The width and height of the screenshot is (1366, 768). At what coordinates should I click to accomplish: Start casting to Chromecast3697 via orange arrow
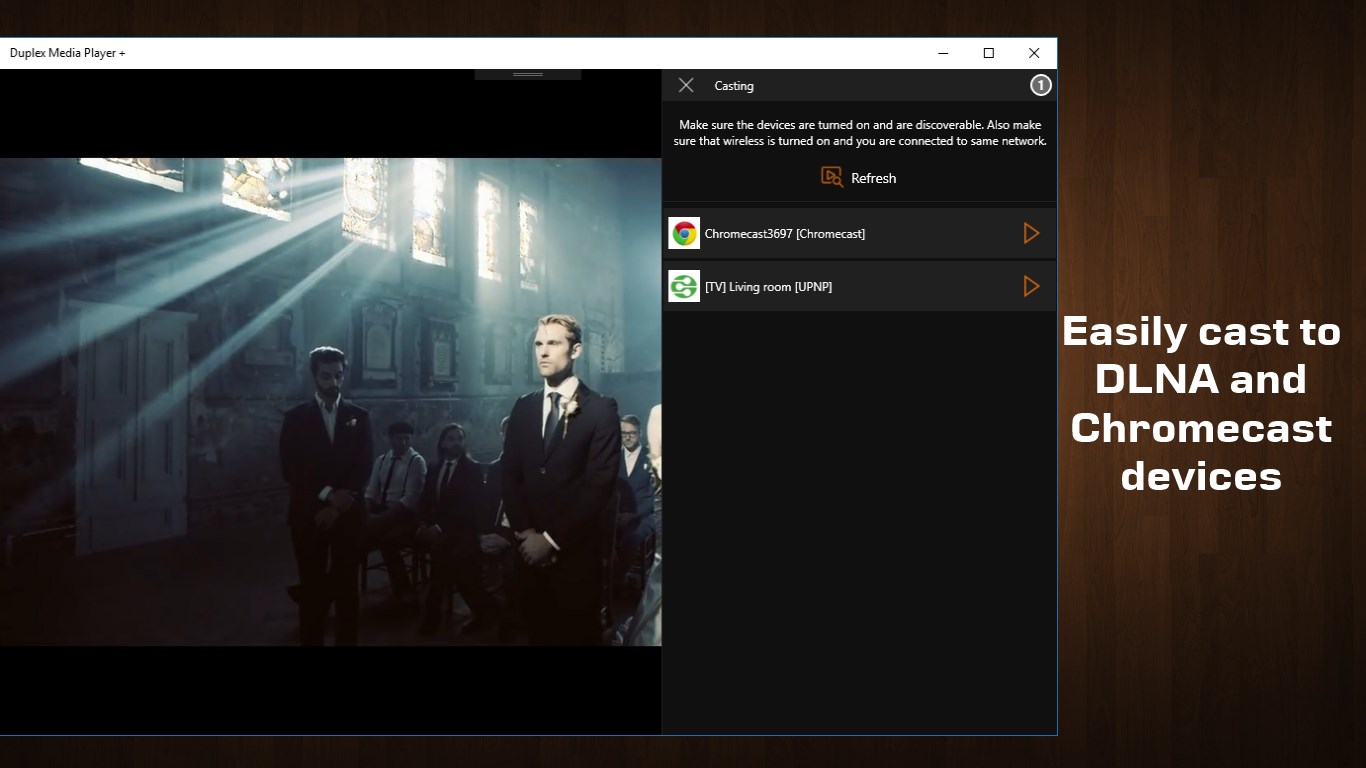[x=1031, y=233]
